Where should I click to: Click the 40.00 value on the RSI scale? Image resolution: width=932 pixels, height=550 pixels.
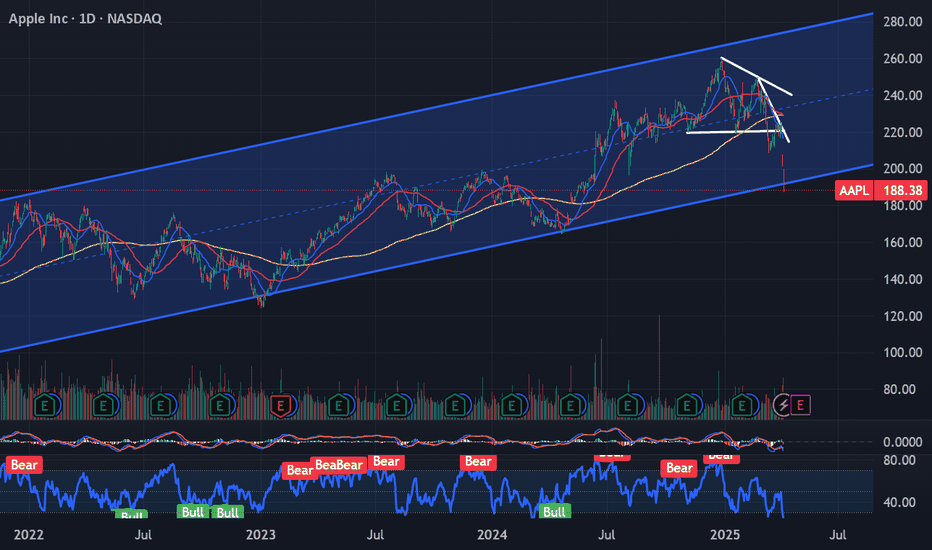899,502
